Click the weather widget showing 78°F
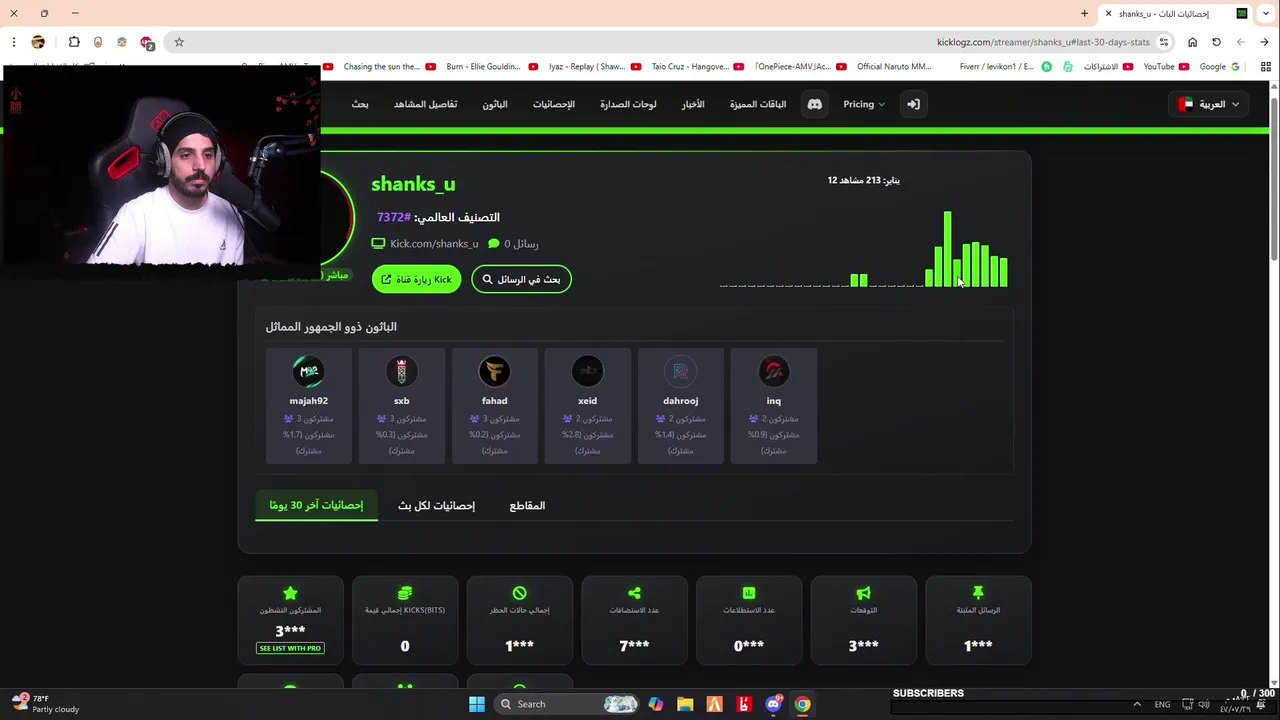 [x=44, y=704]
